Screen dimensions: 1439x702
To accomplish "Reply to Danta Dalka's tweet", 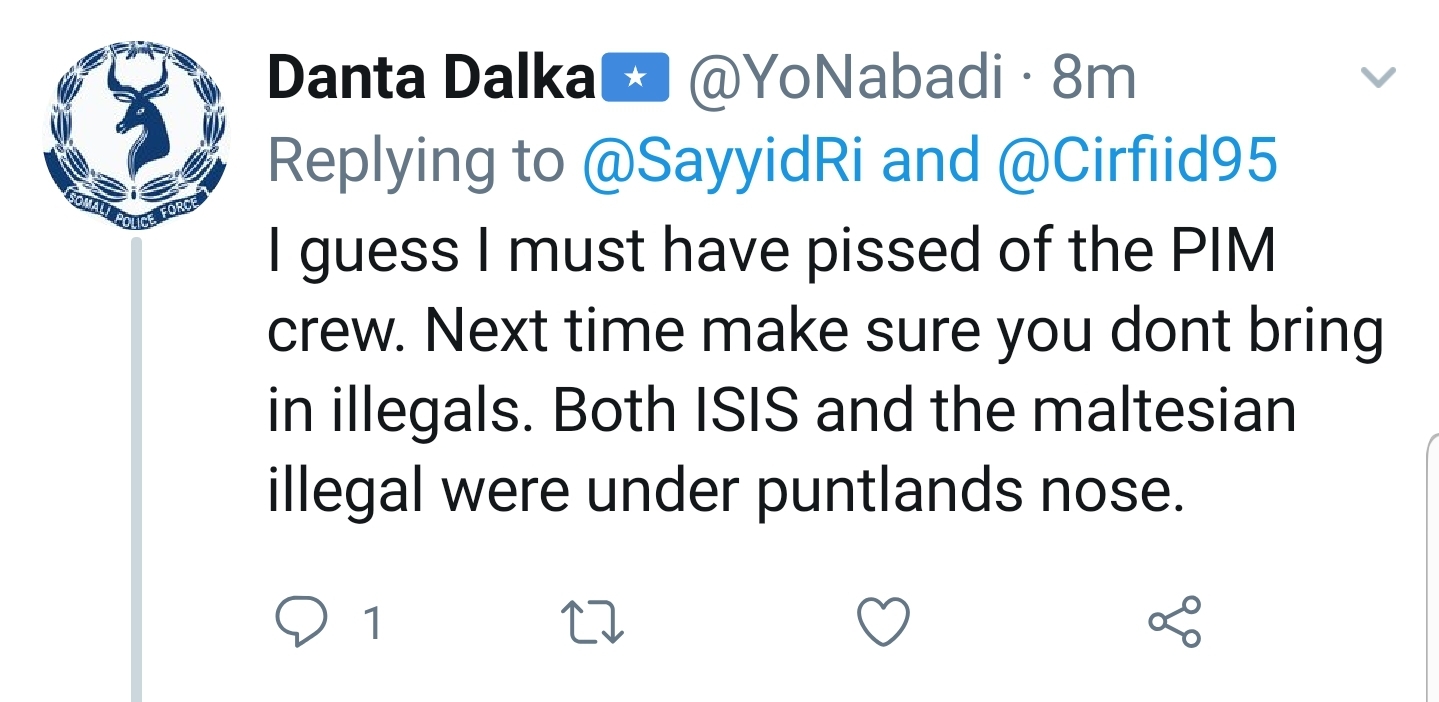I will (x=296, y=623).
